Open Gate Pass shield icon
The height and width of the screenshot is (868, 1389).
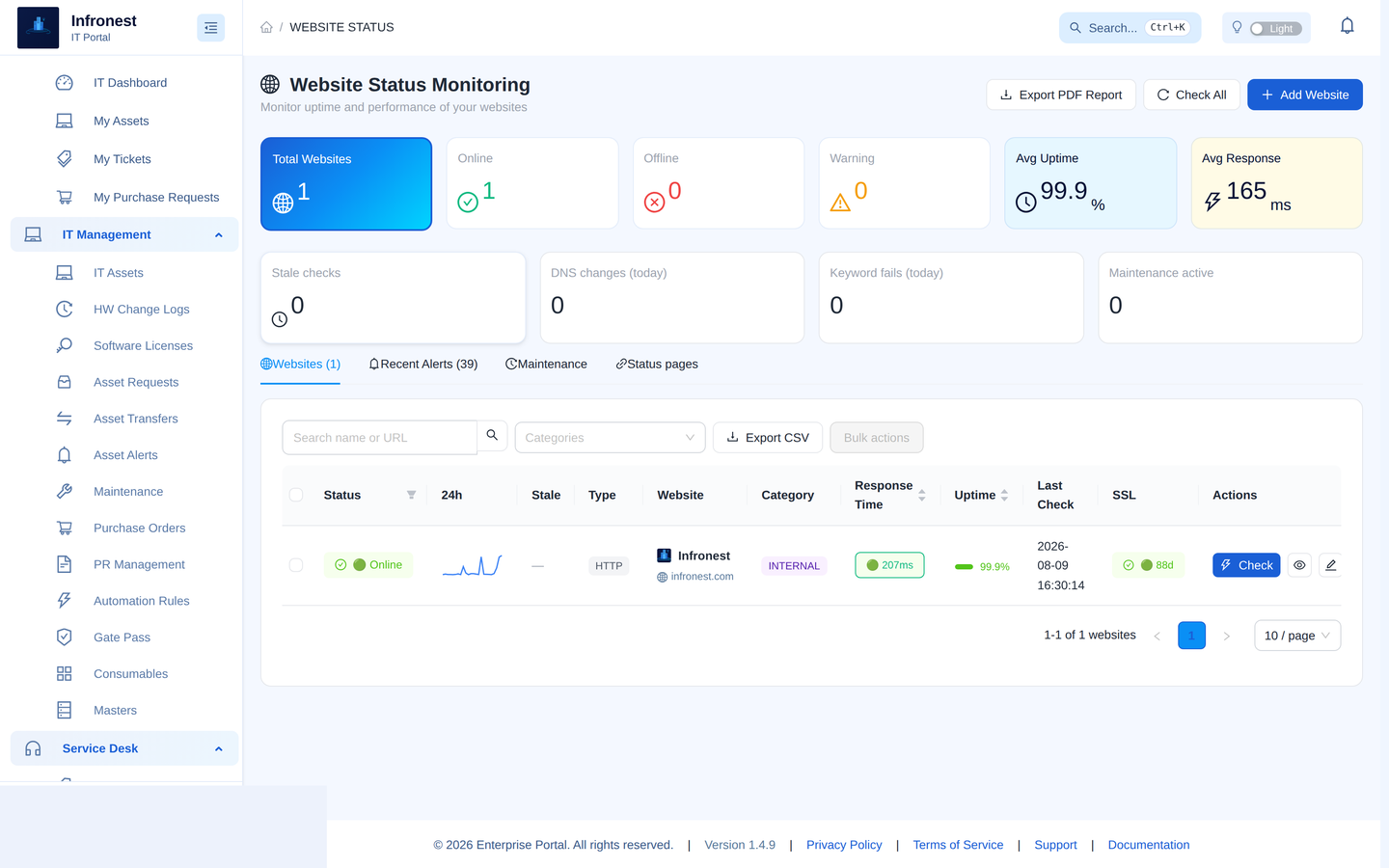pyautogui.click(x=65, y=637)
